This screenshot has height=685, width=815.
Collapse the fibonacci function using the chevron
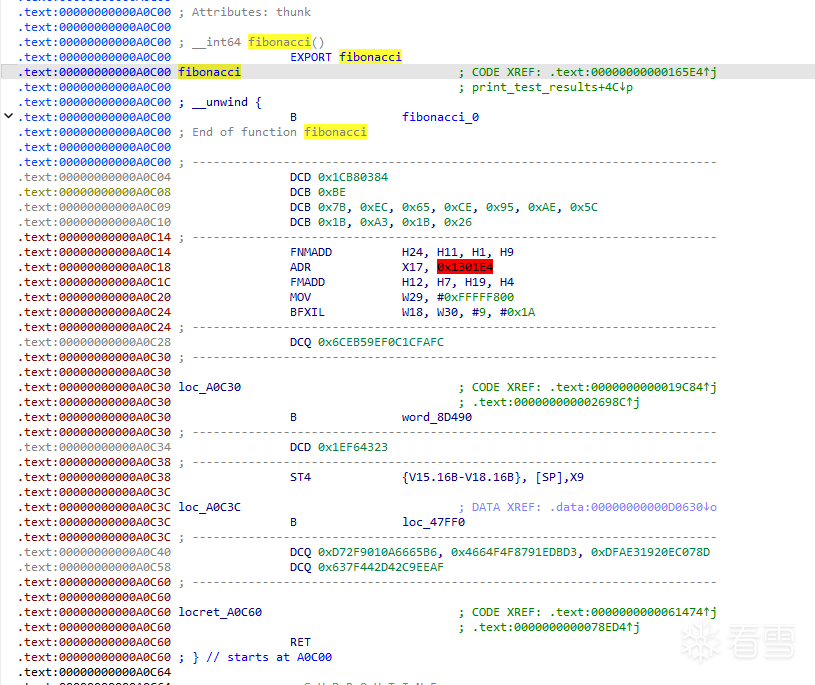coord(9,117)
